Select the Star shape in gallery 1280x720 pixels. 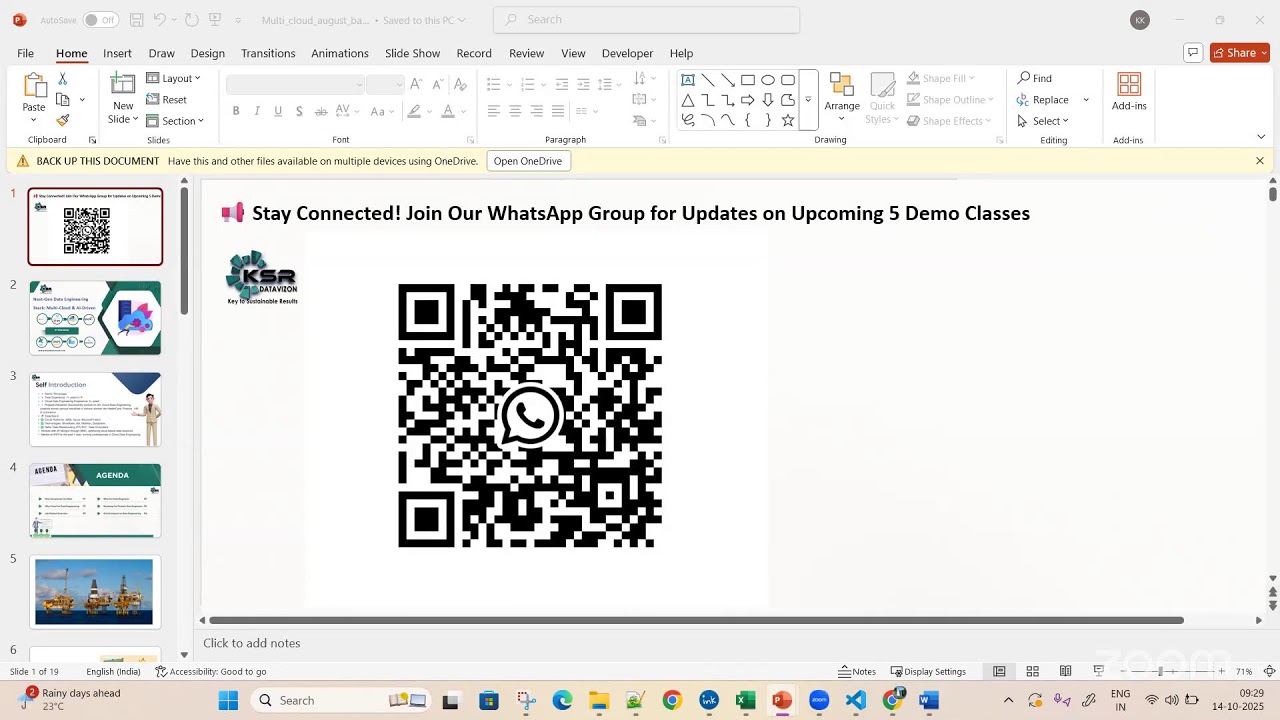click(788, 120)
